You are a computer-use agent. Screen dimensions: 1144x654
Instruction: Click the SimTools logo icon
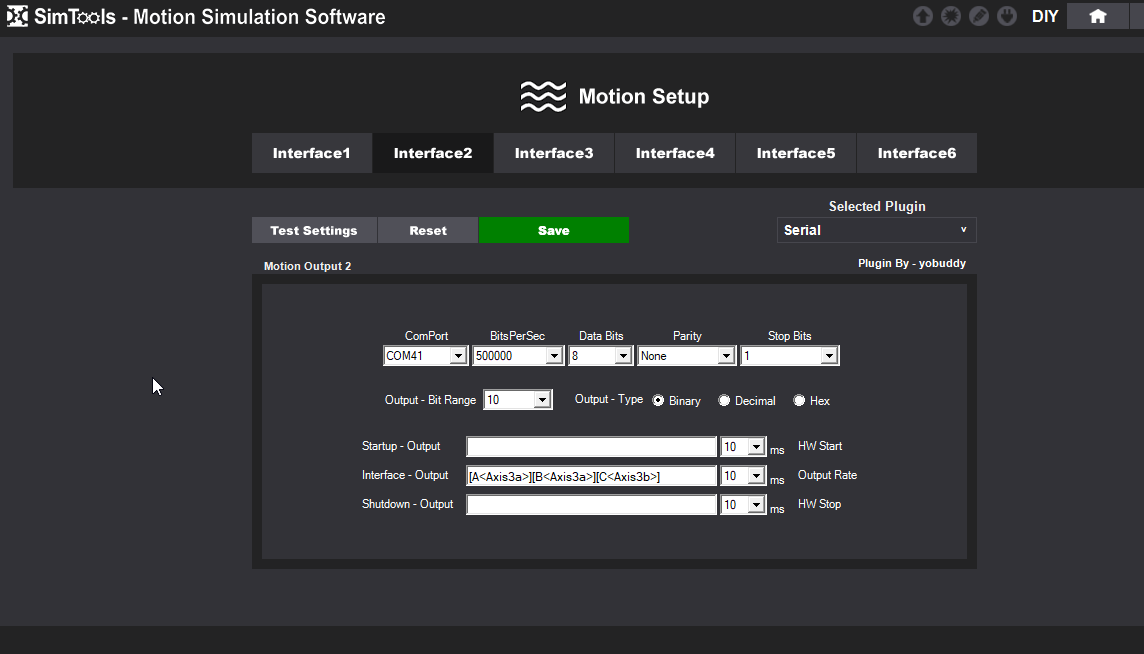click(x=17, y=17)
